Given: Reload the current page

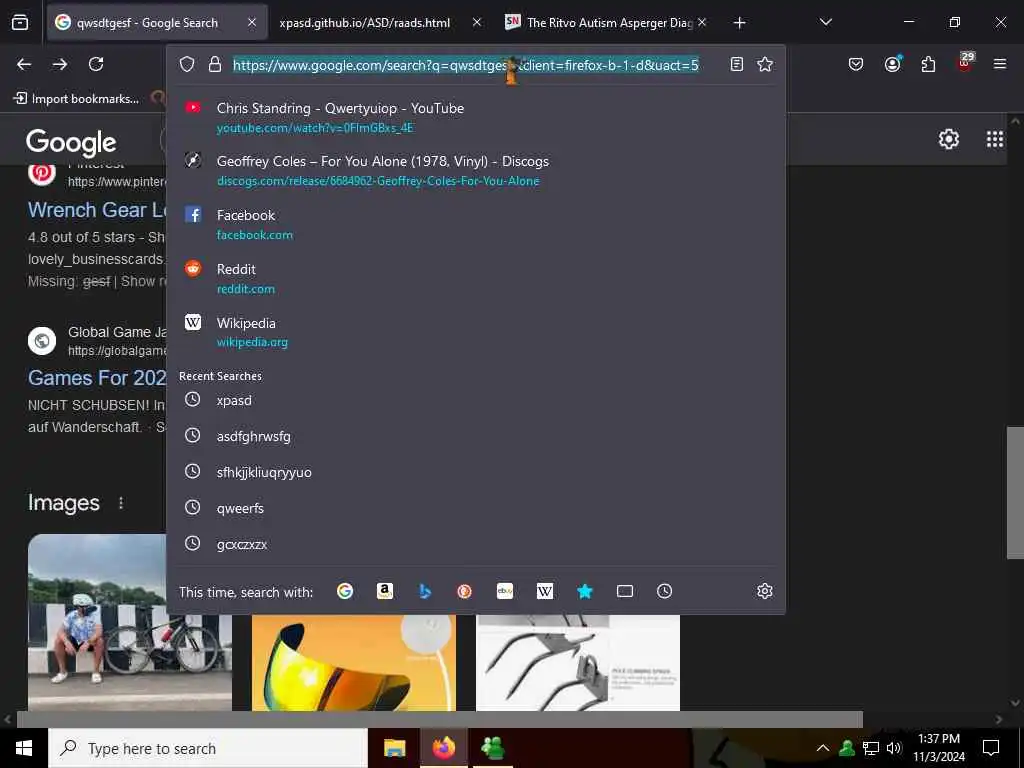Looking at the screenshot, I should pyautogui.click(x=96, y=64).
